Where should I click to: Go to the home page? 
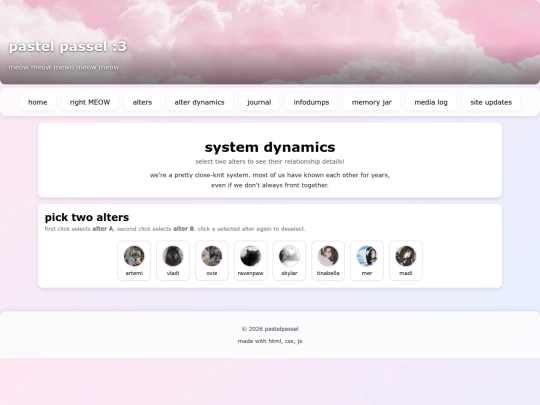pos(38,102)
